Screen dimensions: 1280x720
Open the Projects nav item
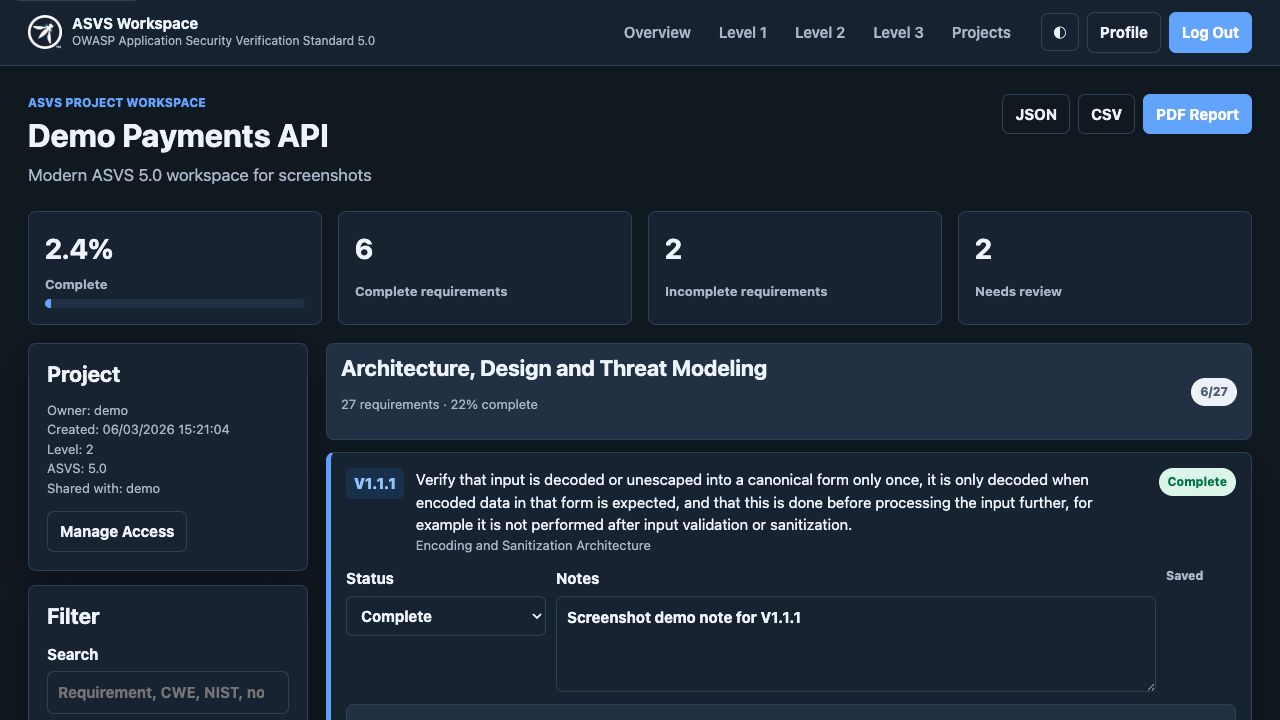click(981, 32)
